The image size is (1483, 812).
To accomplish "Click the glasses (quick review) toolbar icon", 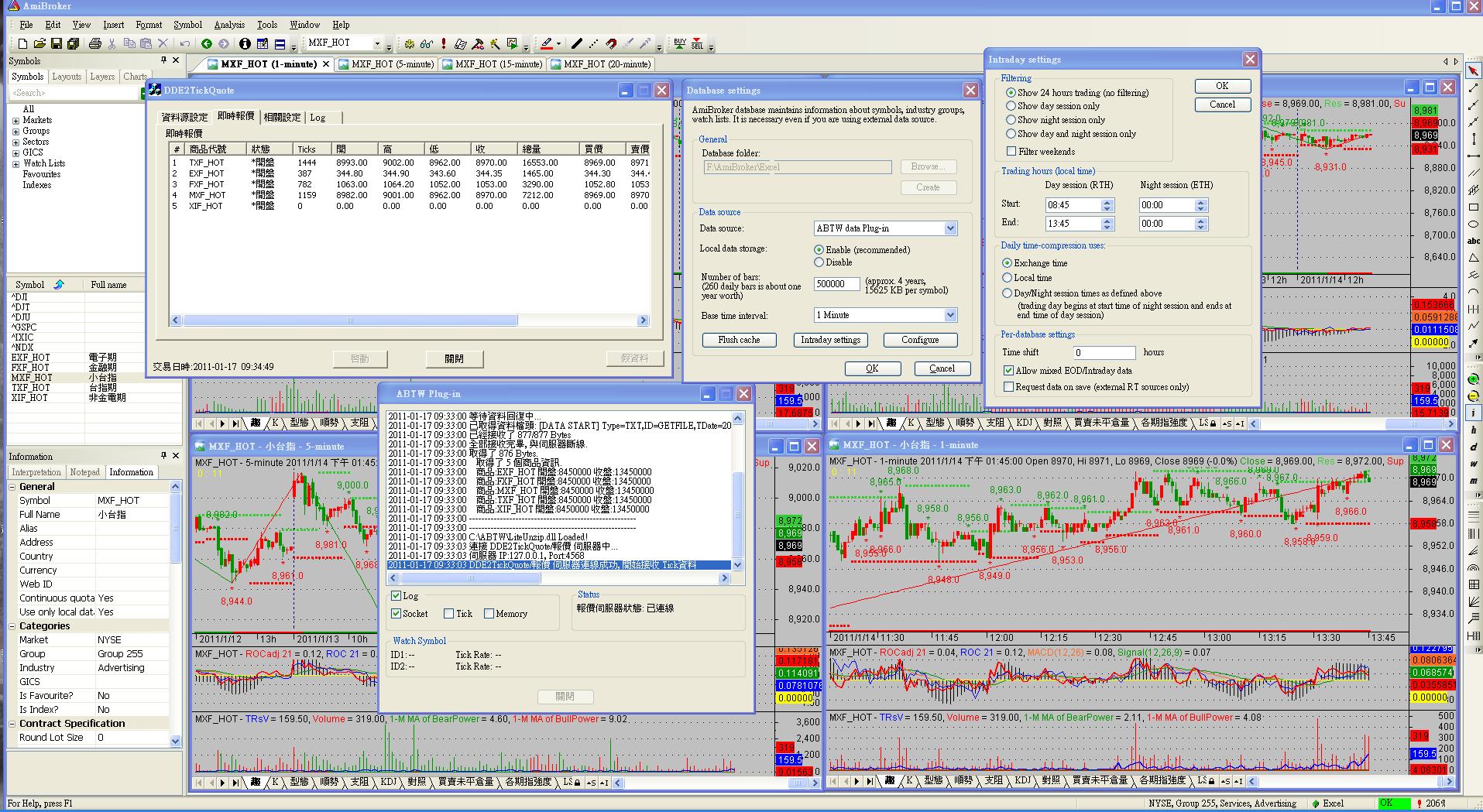I will 426,43.
